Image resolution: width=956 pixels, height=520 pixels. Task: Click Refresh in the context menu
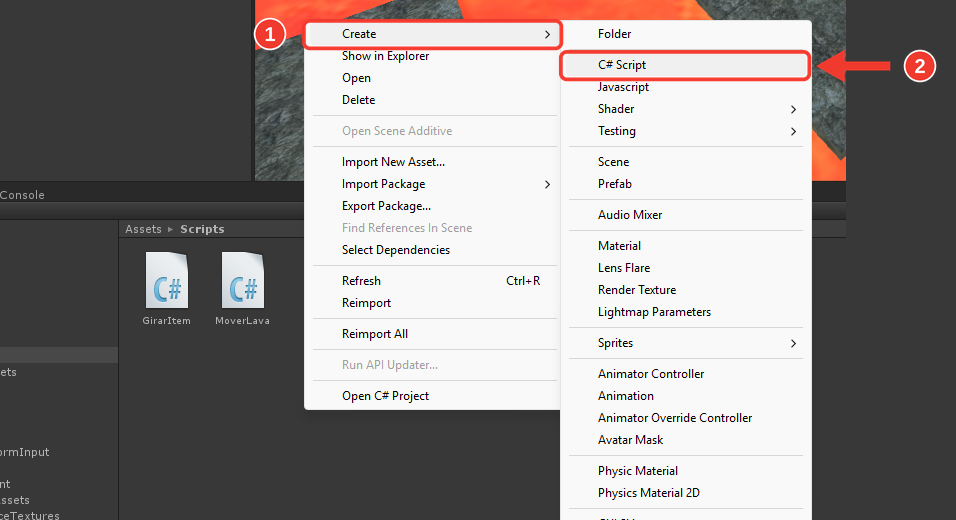pyautogui.click(x=432, y=281)
